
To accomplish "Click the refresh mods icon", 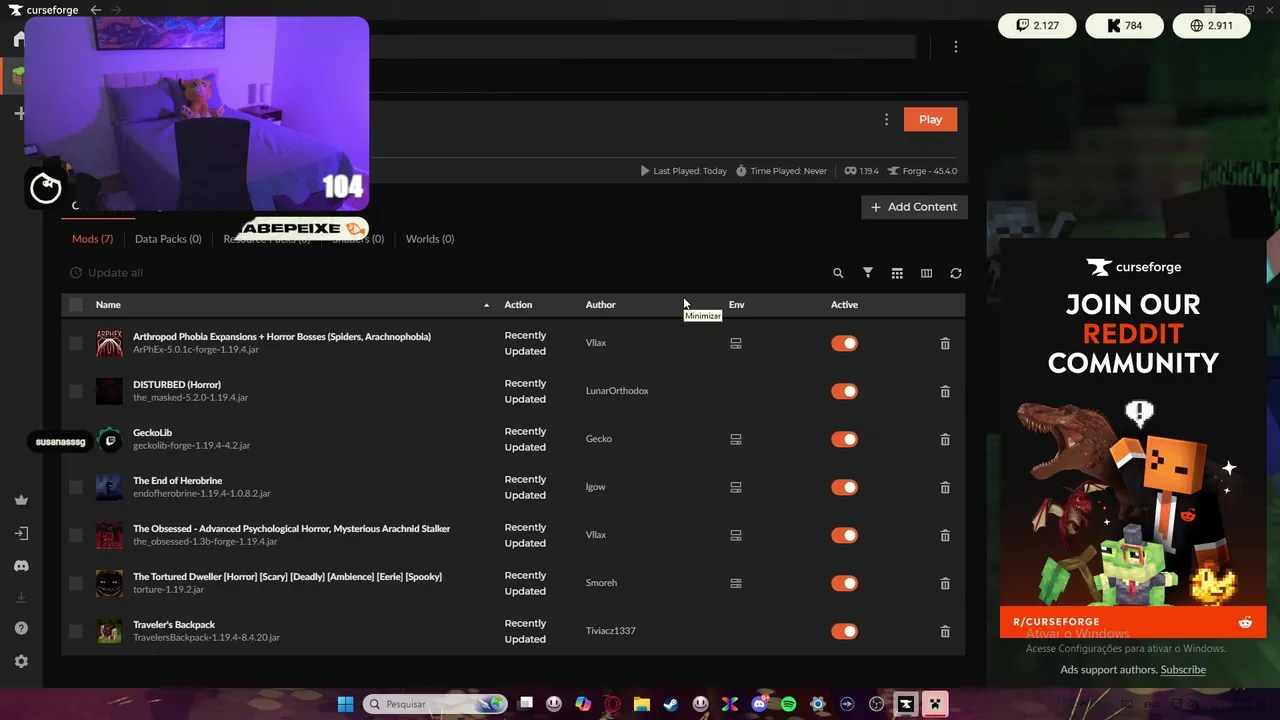I will coord(956,273).
